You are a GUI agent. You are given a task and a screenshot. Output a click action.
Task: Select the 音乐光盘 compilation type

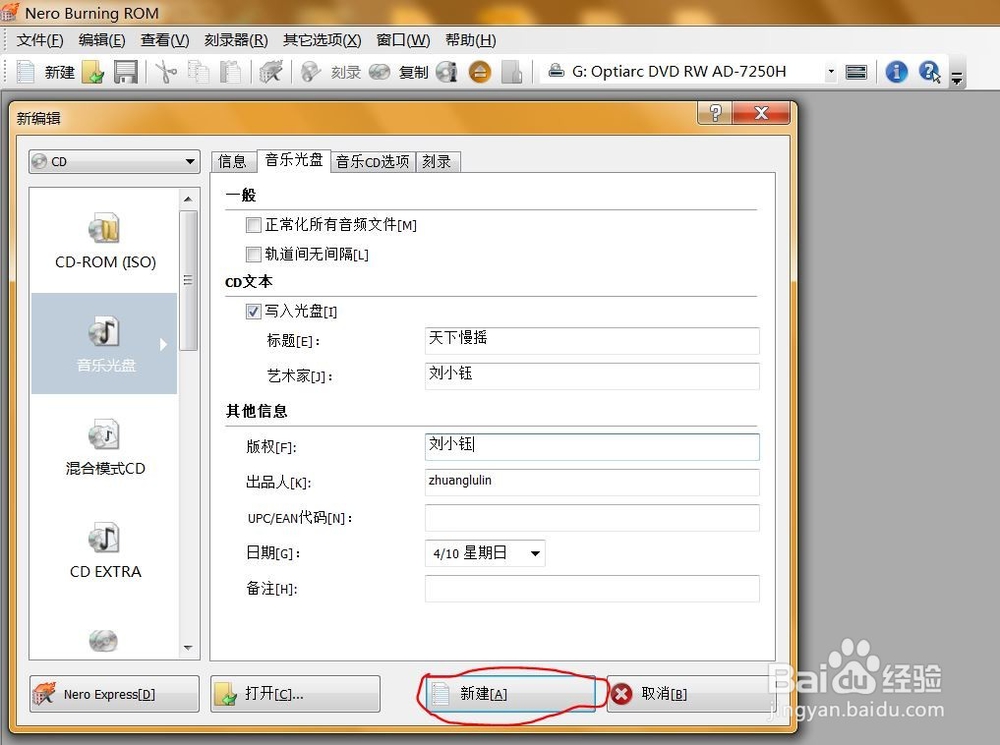pos(105,344)
